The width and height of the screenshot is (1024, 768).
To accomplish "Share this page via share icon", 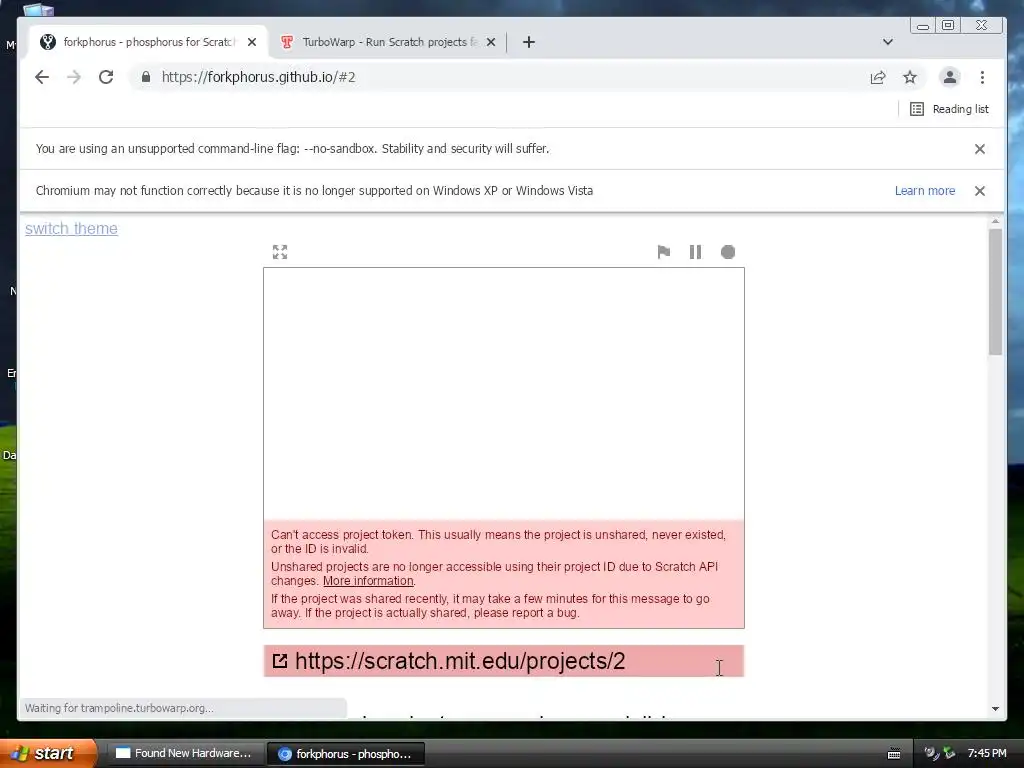I will (x=878, y=77).
